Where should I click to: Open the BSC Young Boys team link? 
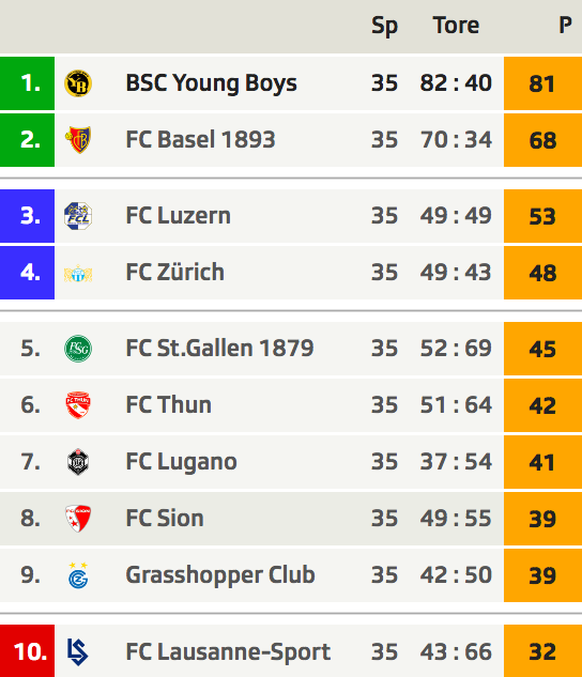tap(211, 83)
